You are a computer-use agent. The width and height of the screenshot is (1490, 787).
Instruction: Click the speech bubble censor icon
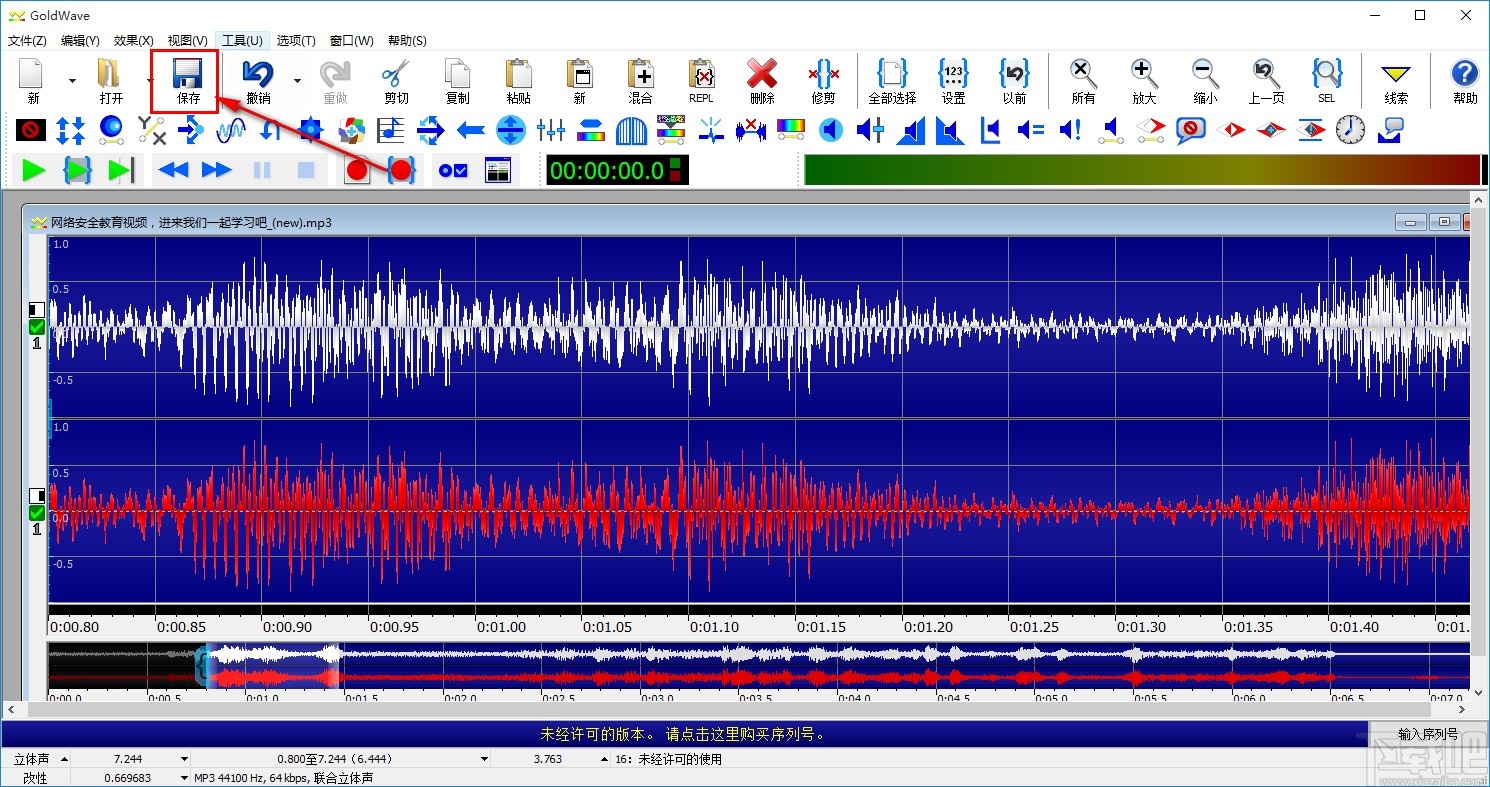(1191, 130)
